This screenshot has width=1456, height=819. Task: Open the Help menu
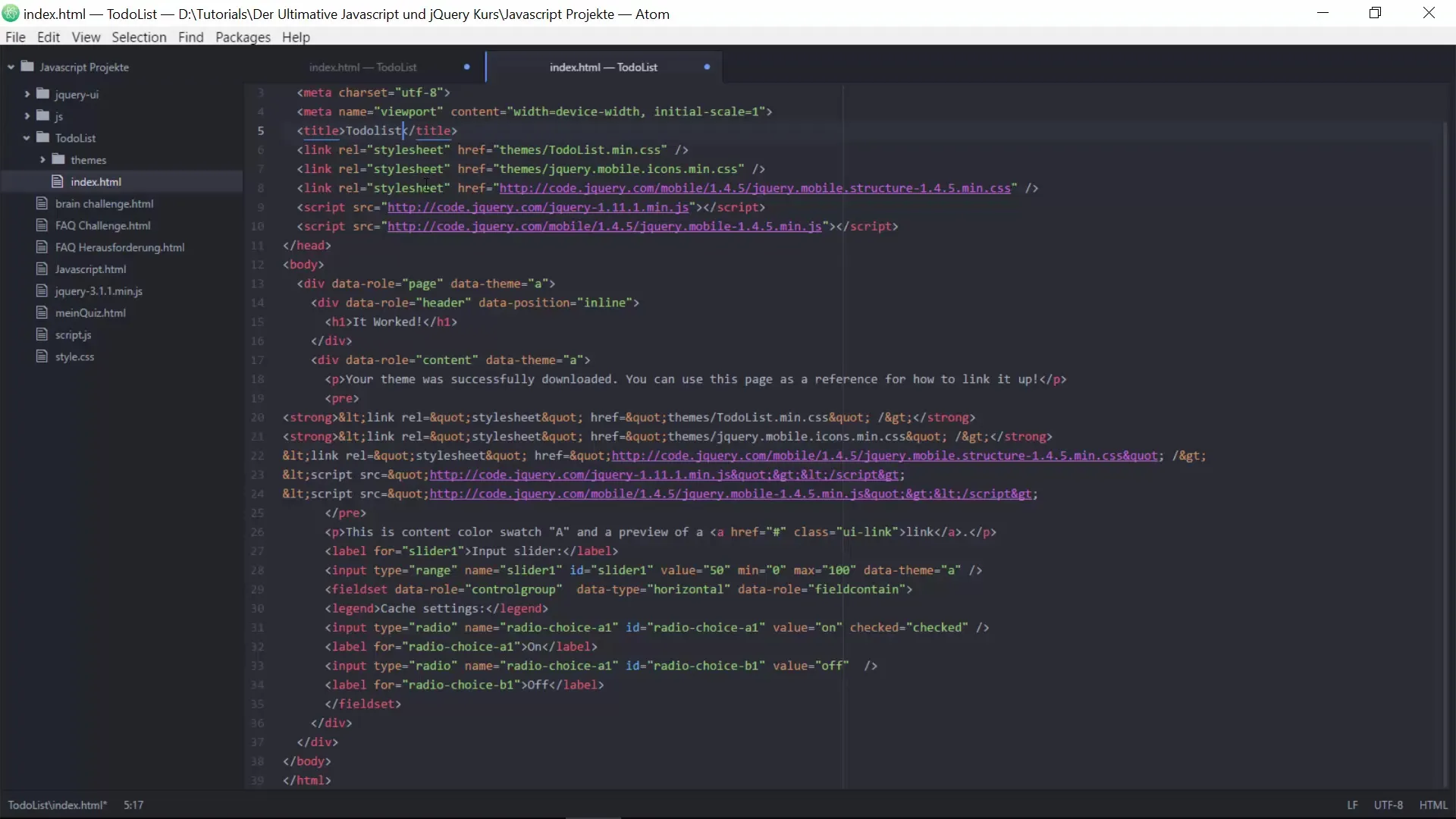coord(296,37)
